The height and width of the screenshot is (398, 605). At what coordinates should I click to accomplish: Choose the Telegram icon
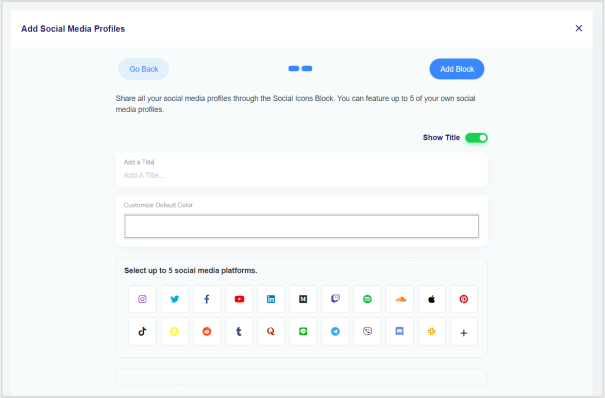(x=335, y=331)
